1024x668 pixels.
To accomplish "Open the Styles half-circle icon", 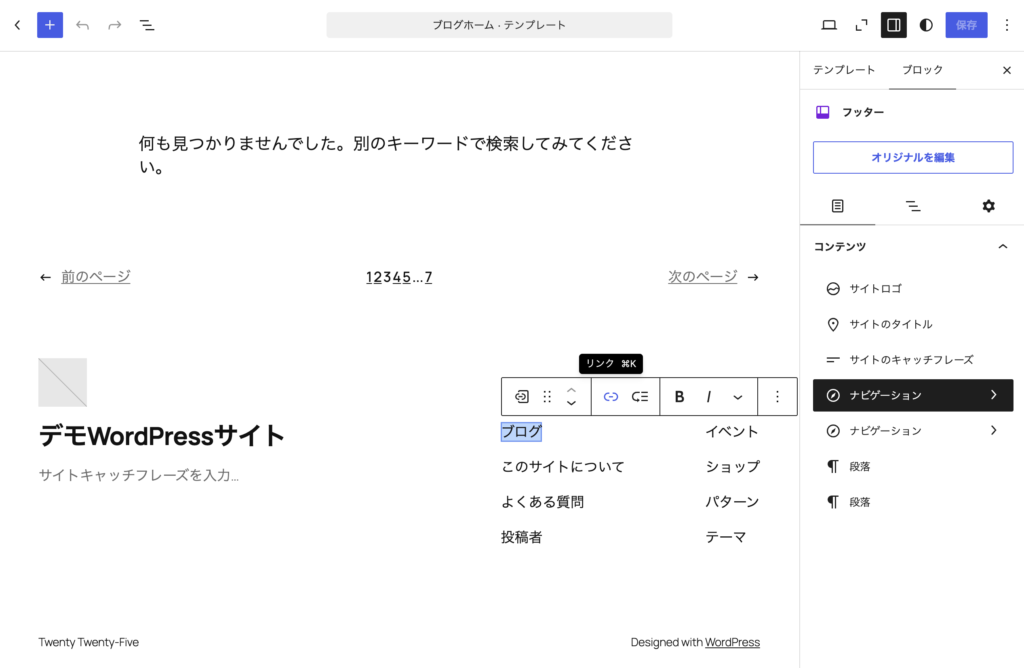I will pyautogui.click(x=926, y=25).
